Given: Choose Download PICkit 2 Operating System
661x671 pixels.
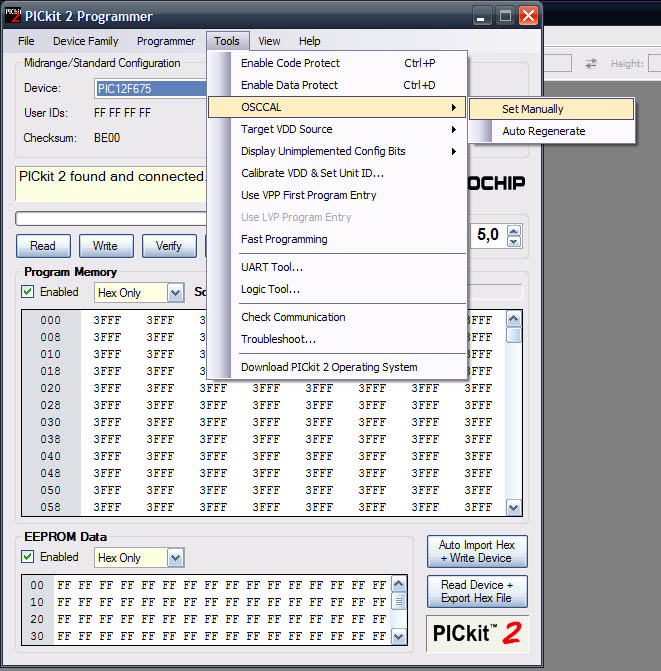Looking at the screenshot, I should tap(337, 367).
